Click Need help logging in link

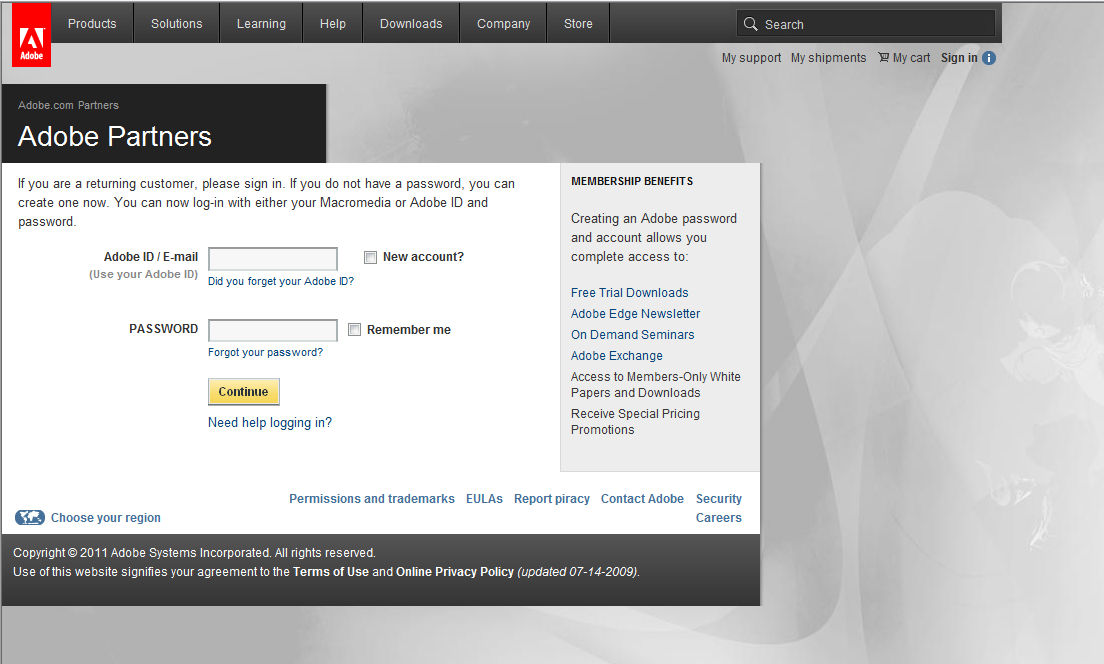coord(269,422)
